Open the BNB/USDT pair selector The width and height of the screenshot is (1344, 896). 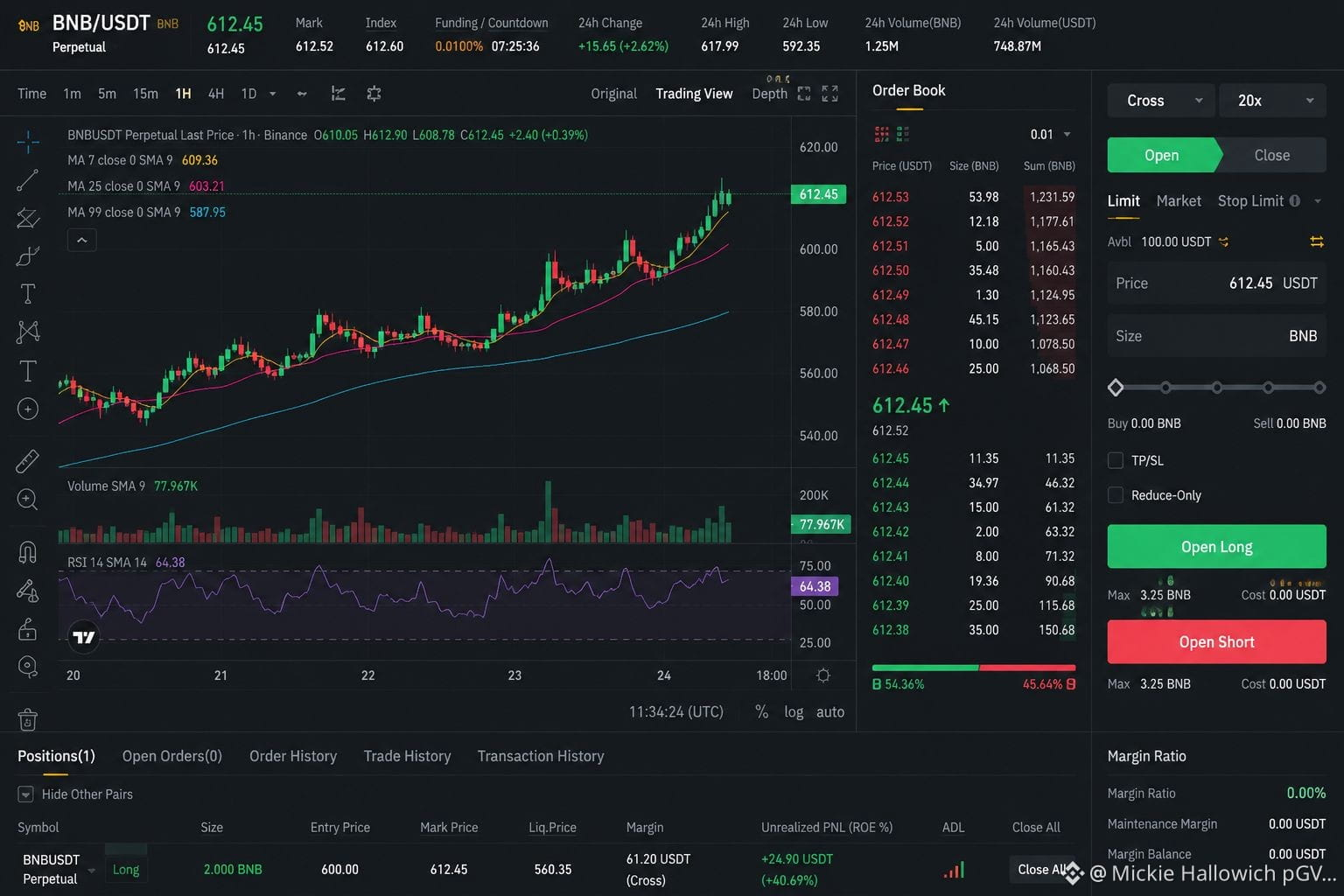pyautogui.click(x=101, y=23)
